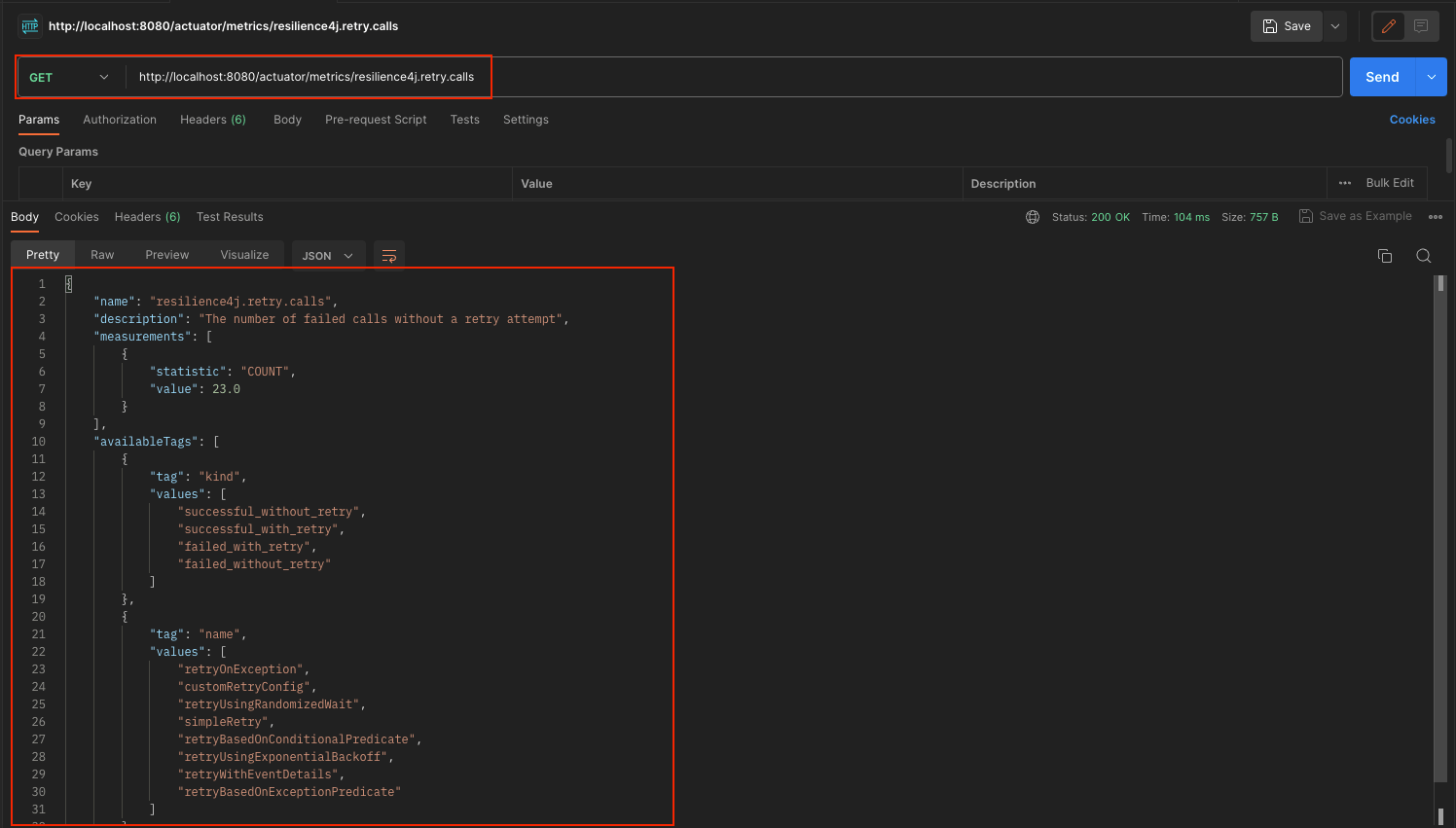Open response search with magnifier icon
The height and width of the screenshot is (828, 1456).
1424,255
